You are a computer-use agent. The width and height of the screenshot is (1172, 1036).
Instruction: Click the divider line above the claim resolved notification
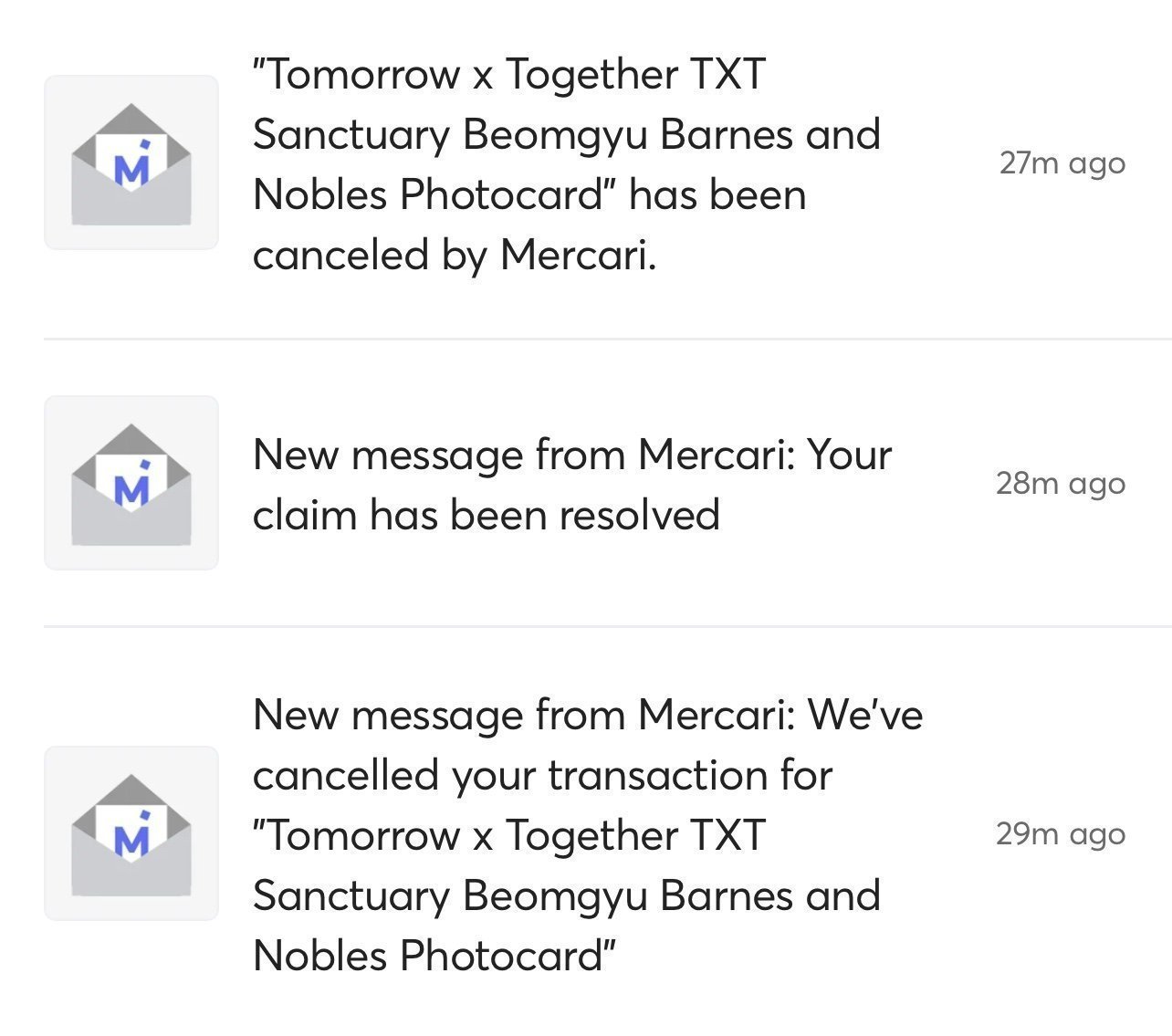[608, 339]
